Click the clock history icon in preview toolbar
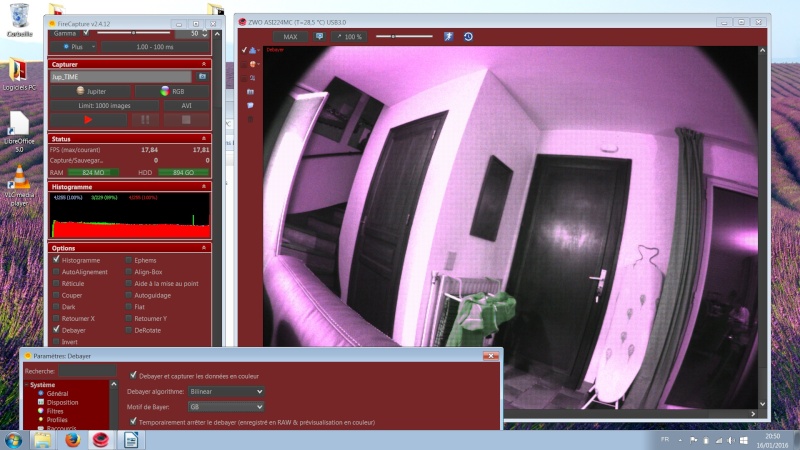Image resolution: width=800 pixels, height=450 pixels. click(468, 36)
